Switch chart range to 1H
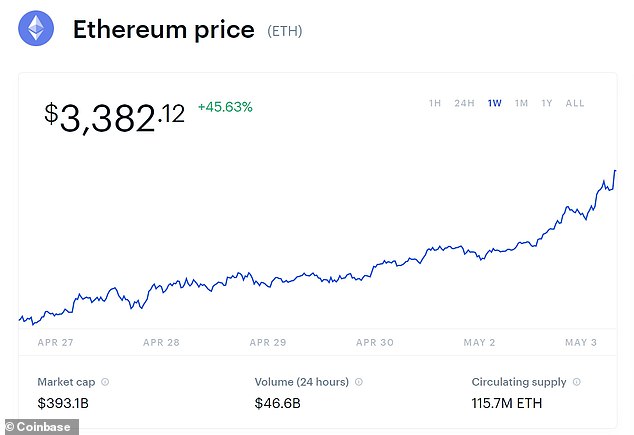This screenshot has height=435, width=634. pos(435,103)
